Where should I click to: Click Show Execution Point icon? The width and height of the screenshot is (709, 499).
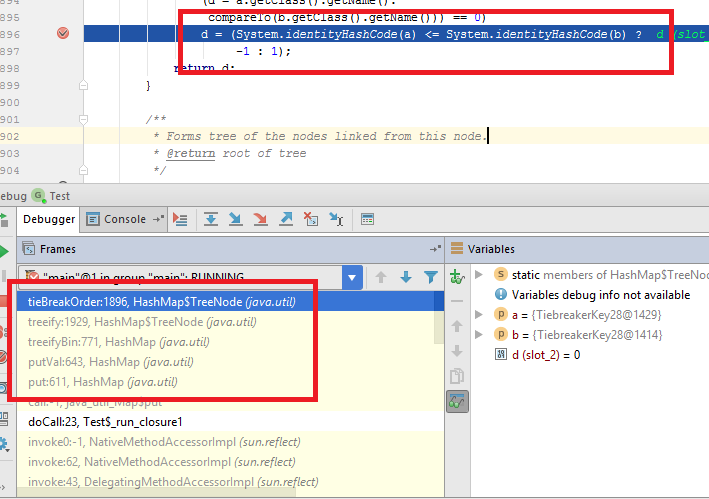pos(180,219)
